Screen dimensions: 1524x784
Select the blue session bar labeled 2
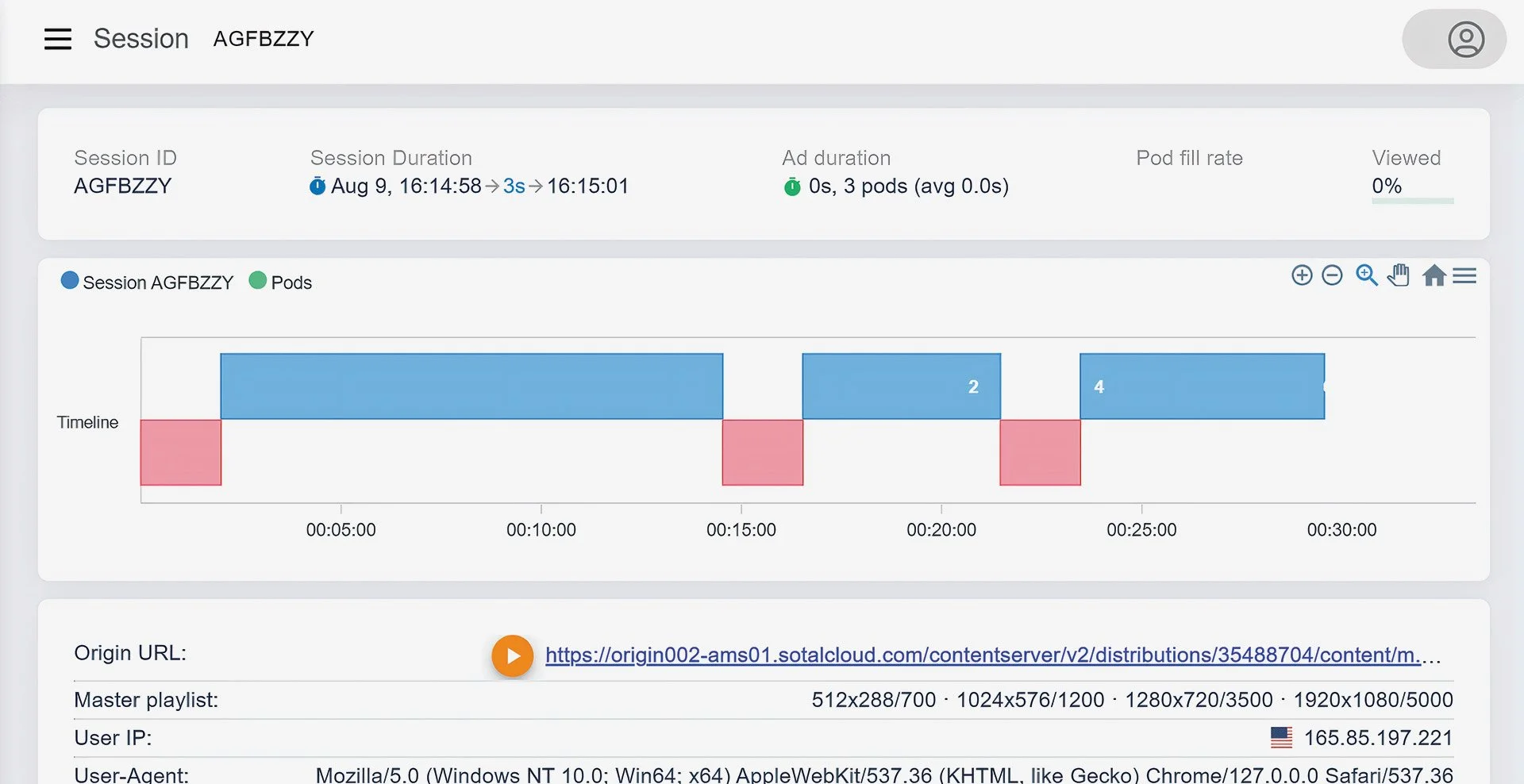click(902, 386)
